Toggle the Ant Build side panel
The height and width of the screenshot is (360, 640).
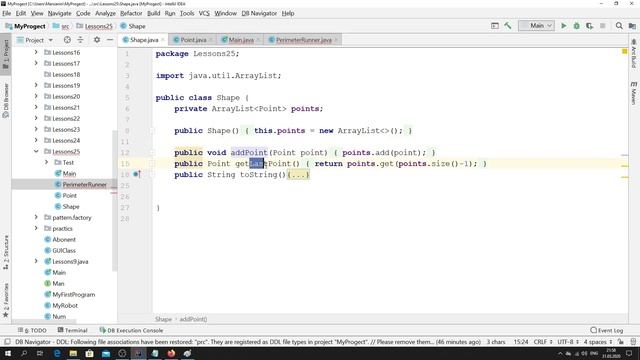click(633, 54)
